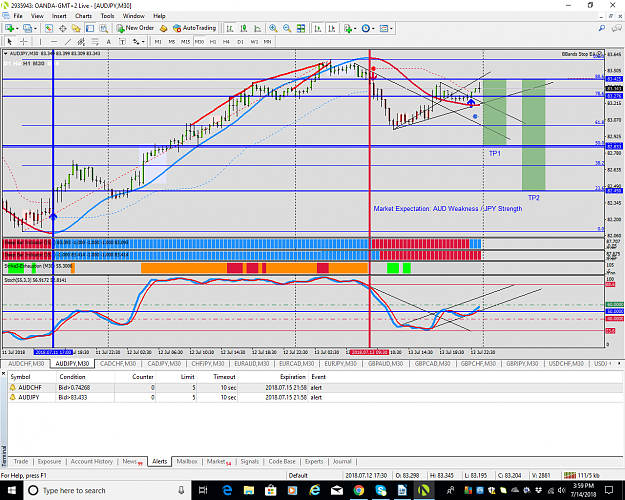
Task: Select the Trendline drawing tool
Action: point(68,41)
